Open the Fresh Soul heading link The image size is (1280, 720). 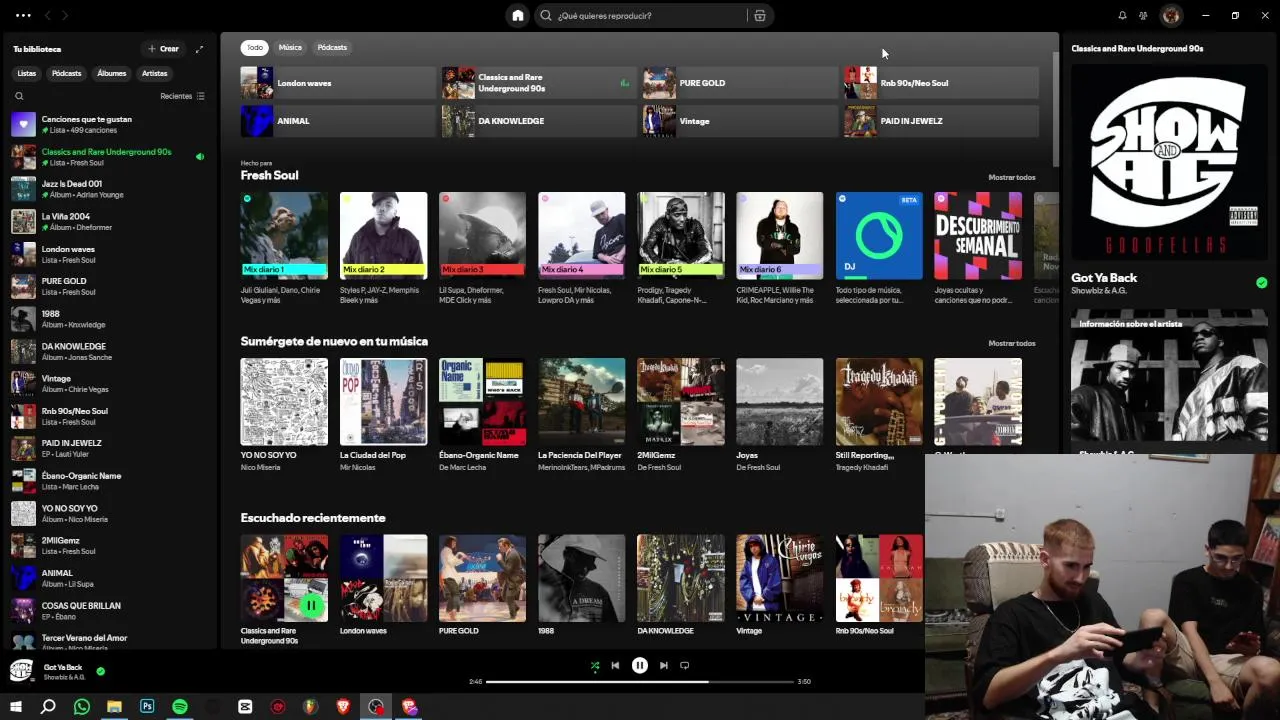[x=269, y=175]
